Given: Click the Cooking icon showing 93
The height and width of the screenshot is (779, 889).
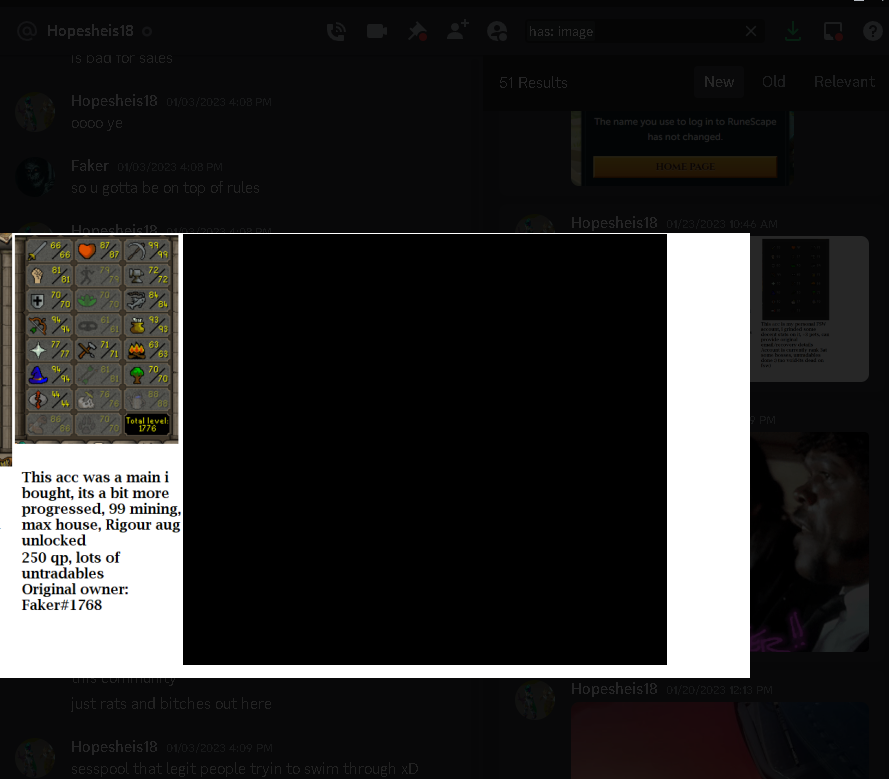Looking at the screenshot, I should [x=137, y=325].
